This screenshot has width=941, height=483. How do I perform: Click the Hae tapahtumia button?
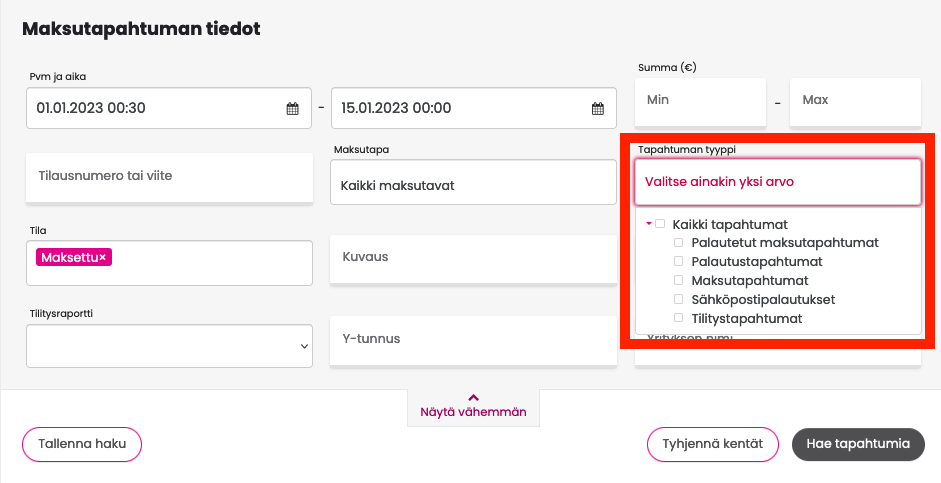(858, 445)
